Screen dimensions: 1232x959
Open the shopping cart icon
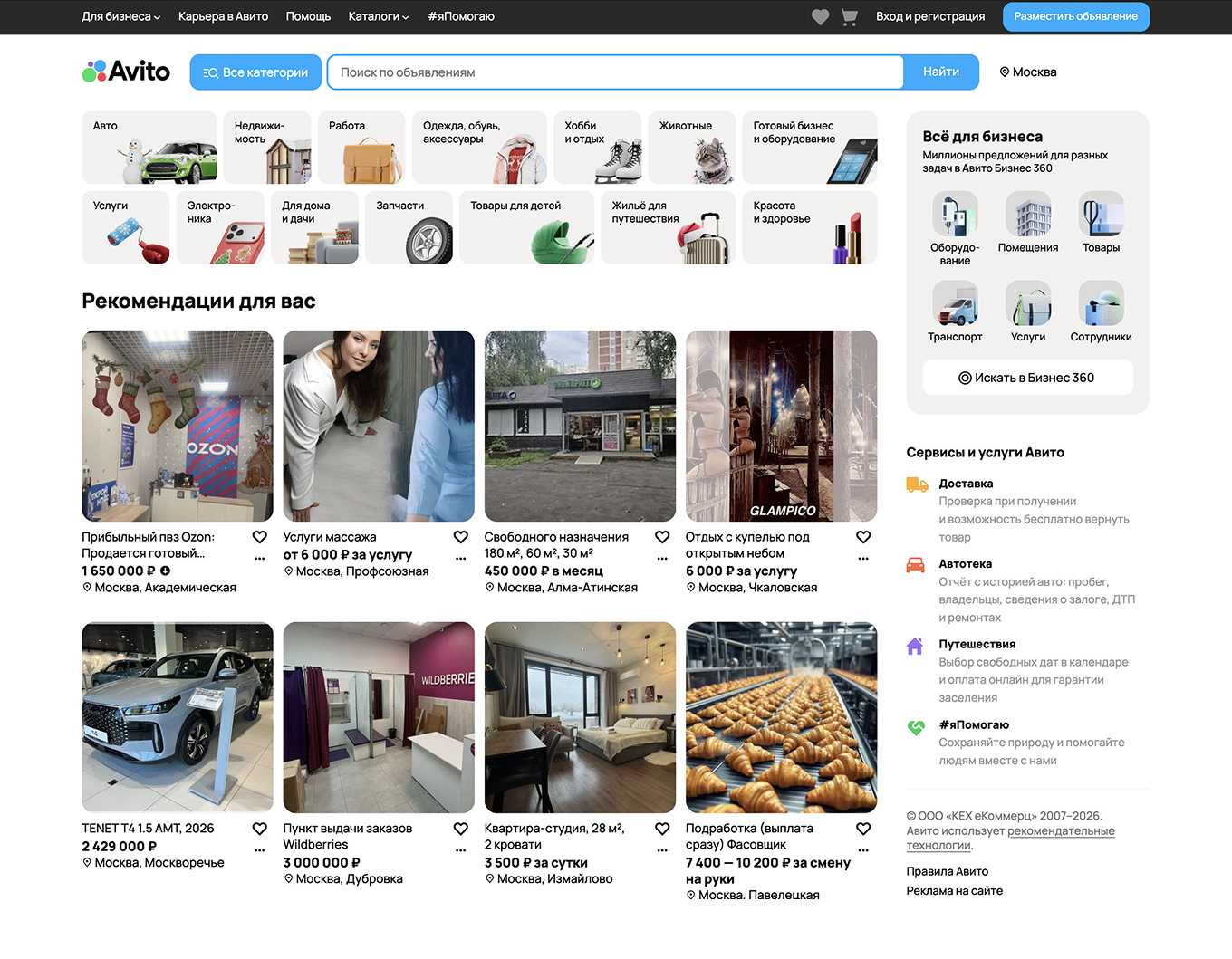pos(850,17)
